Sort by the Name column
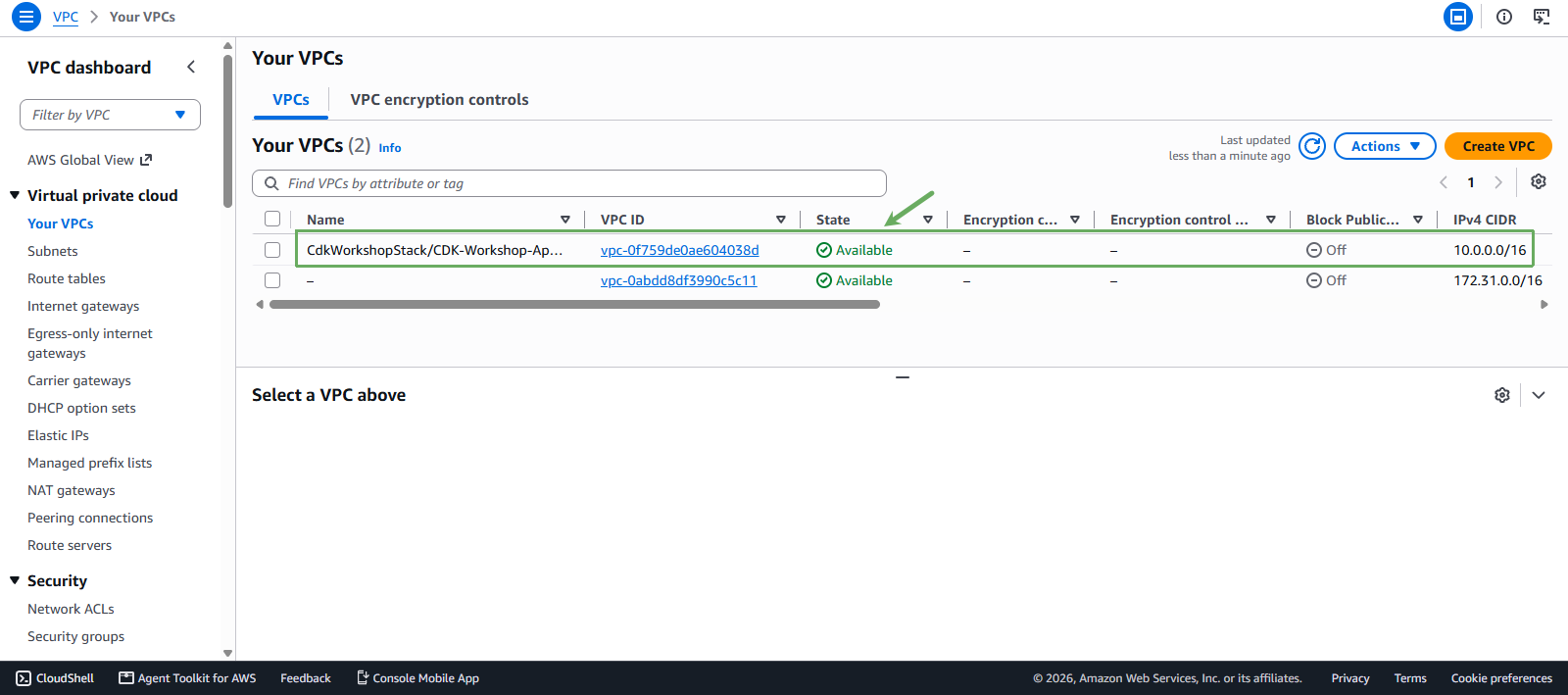 click(565, 220)
